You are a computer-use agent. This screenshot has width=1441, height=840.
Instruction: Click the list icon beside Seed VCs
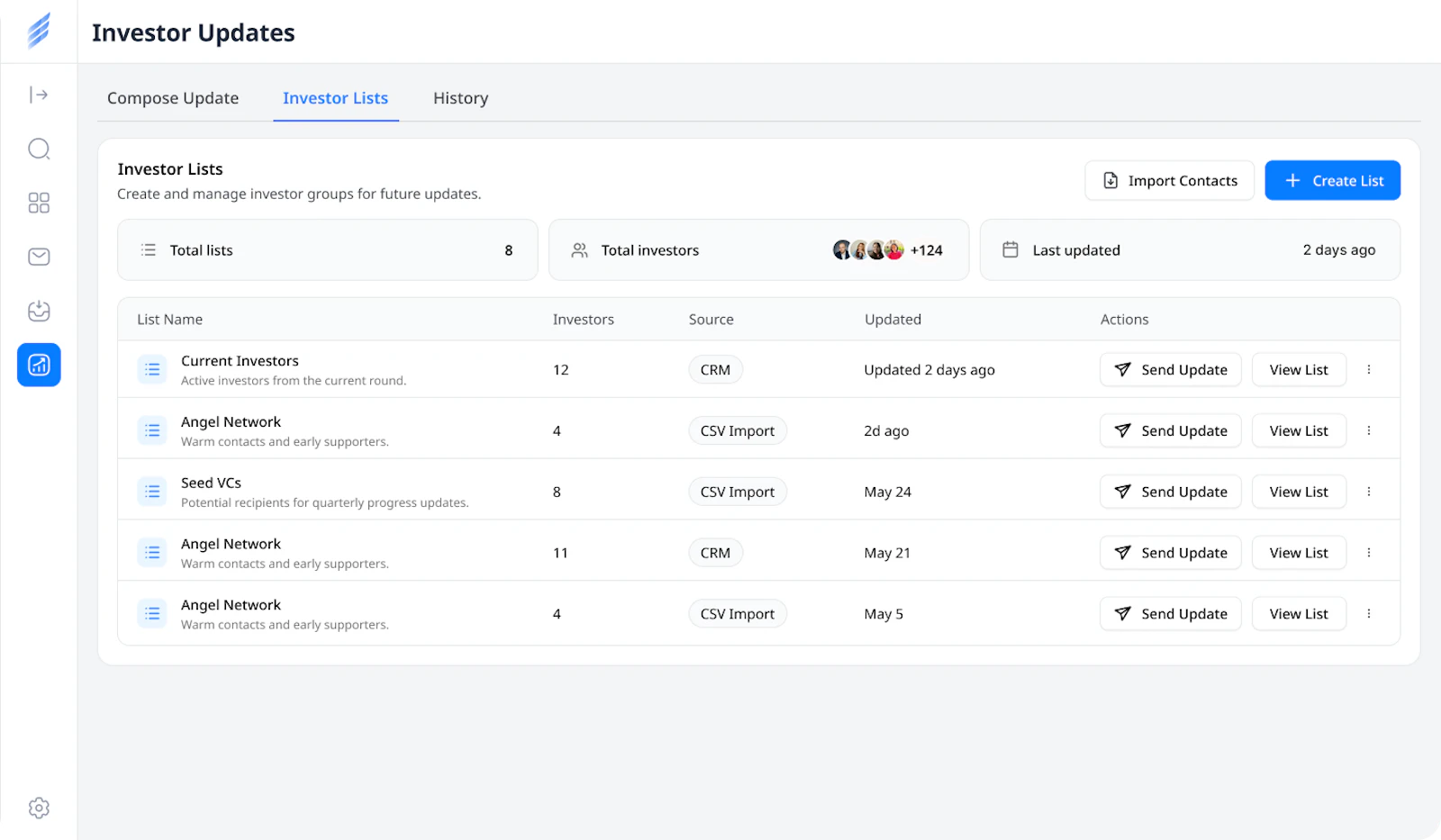[152, 492]
